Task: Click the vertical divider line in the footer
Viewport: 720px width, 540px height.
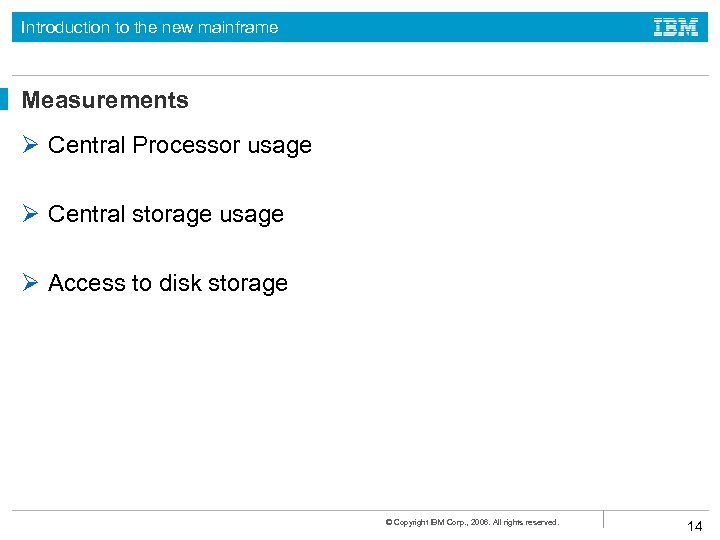Action: point(603,519)
